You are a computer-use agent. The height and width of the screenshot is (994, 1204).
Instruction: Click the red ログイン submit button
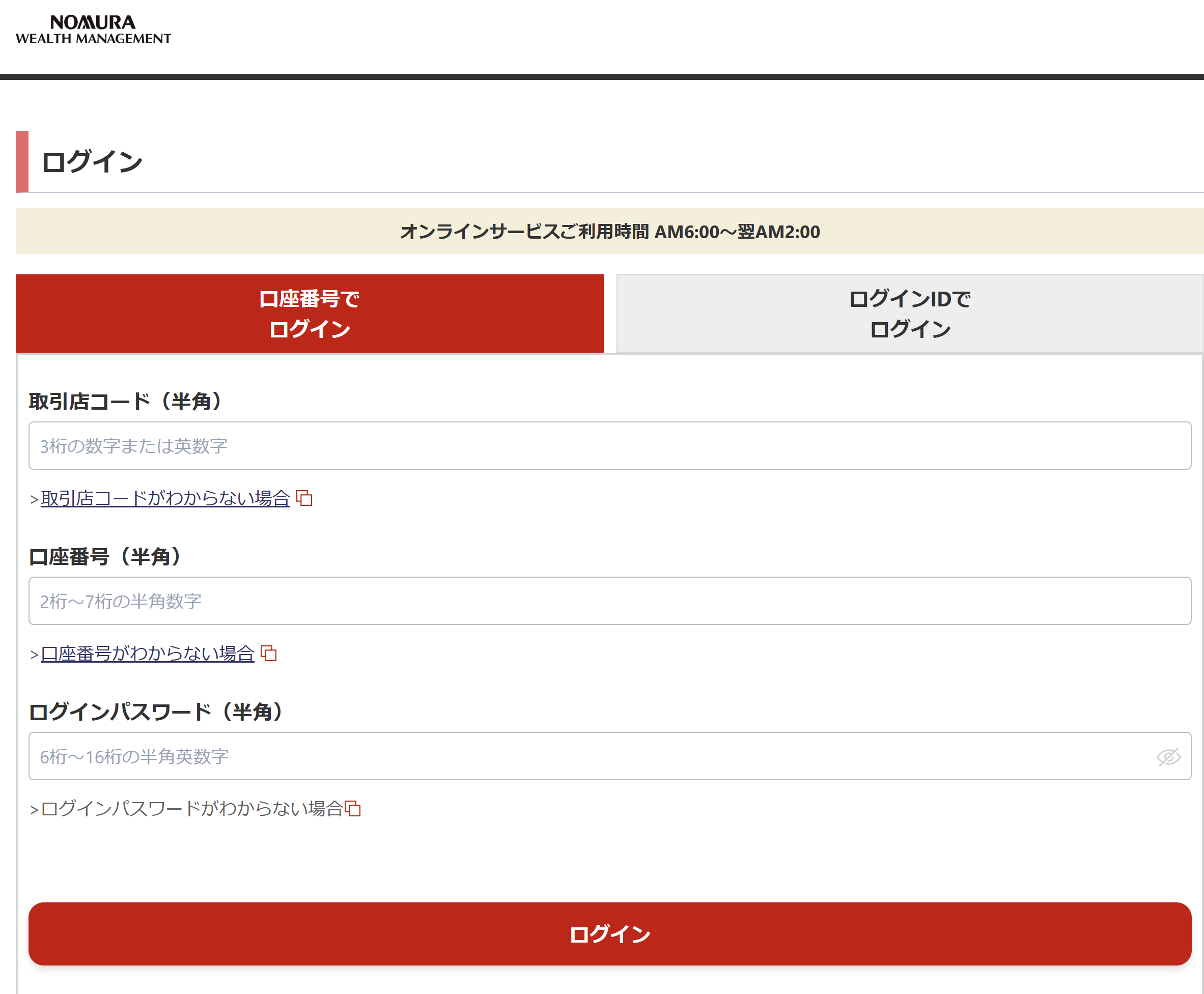pos(610,934)
